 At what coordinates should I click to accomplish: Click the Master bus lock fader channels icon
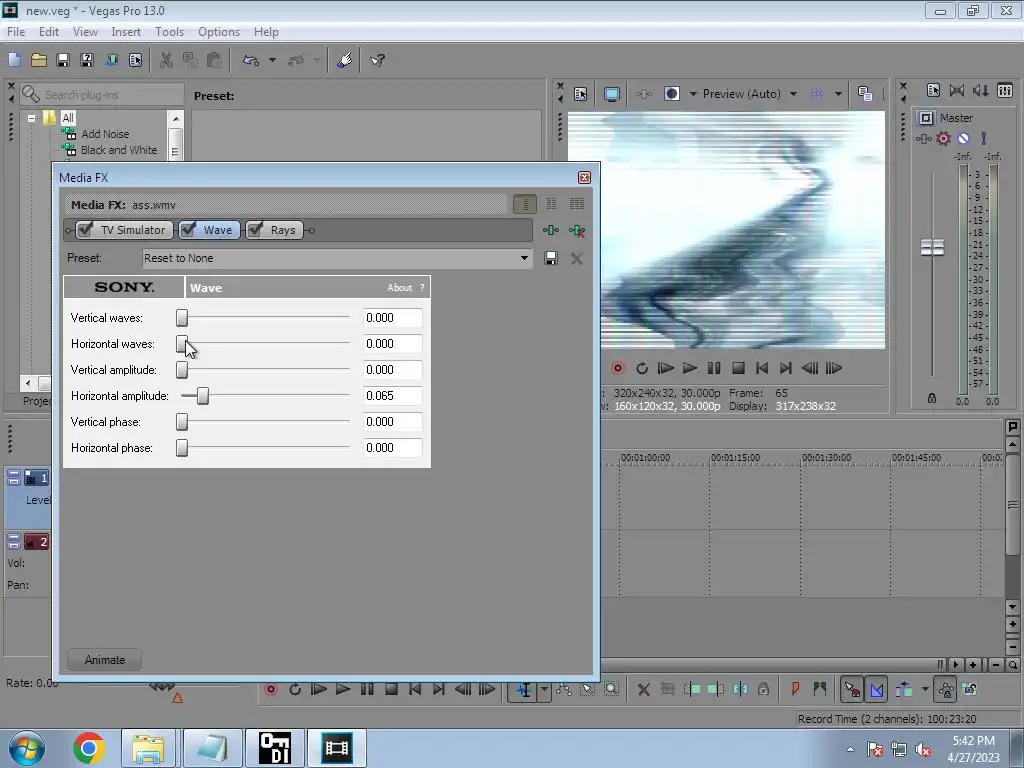pyautogui.click(x=932, y=398)
